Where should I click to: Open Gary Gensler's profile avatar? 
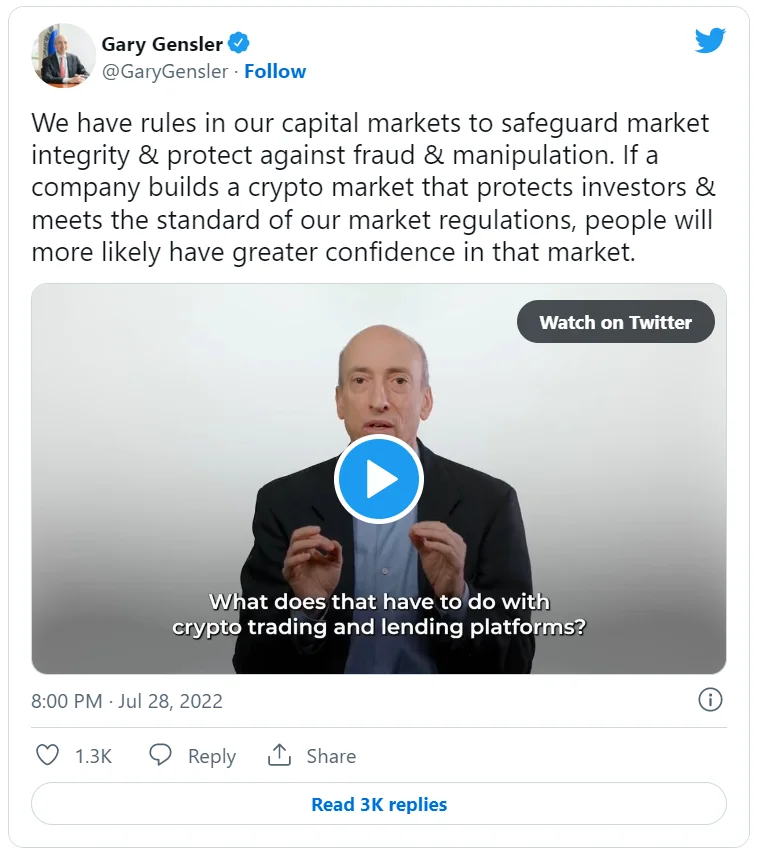pos(63,56)
